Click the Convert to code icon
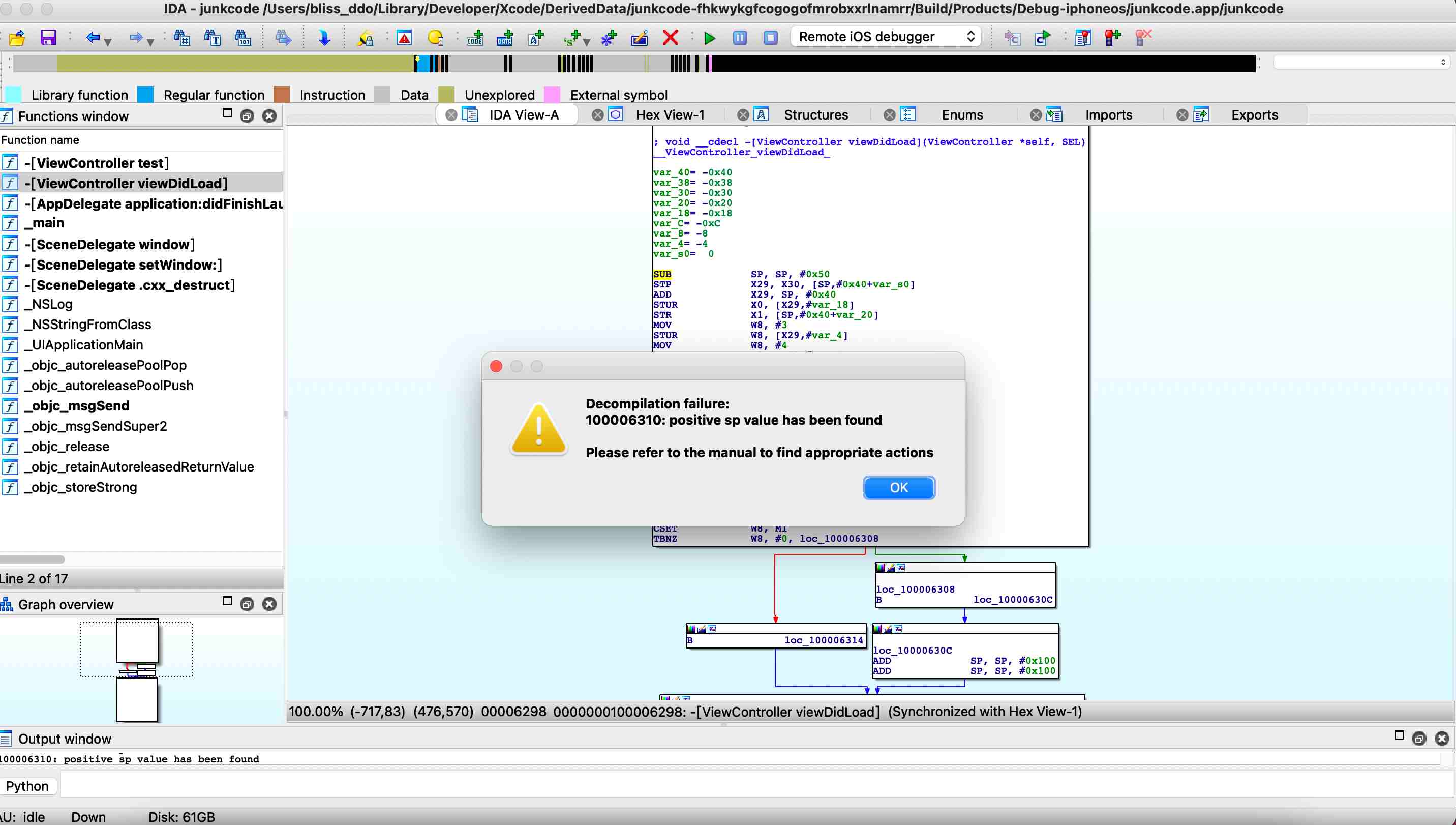This screenshot has width=1456, height=825. 475,38
